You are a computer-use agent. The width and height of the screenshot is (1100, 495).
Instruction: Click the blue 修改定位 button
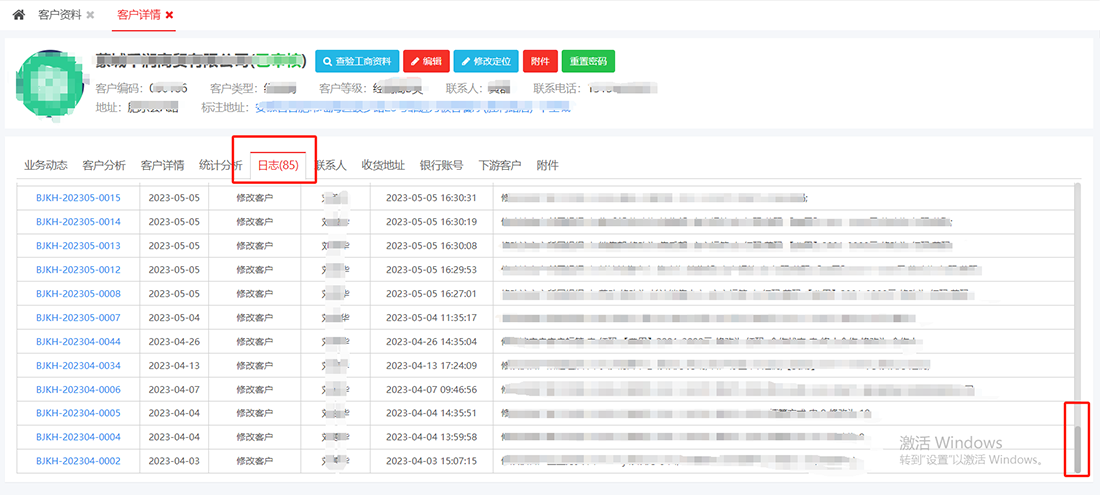click(486, 61)
